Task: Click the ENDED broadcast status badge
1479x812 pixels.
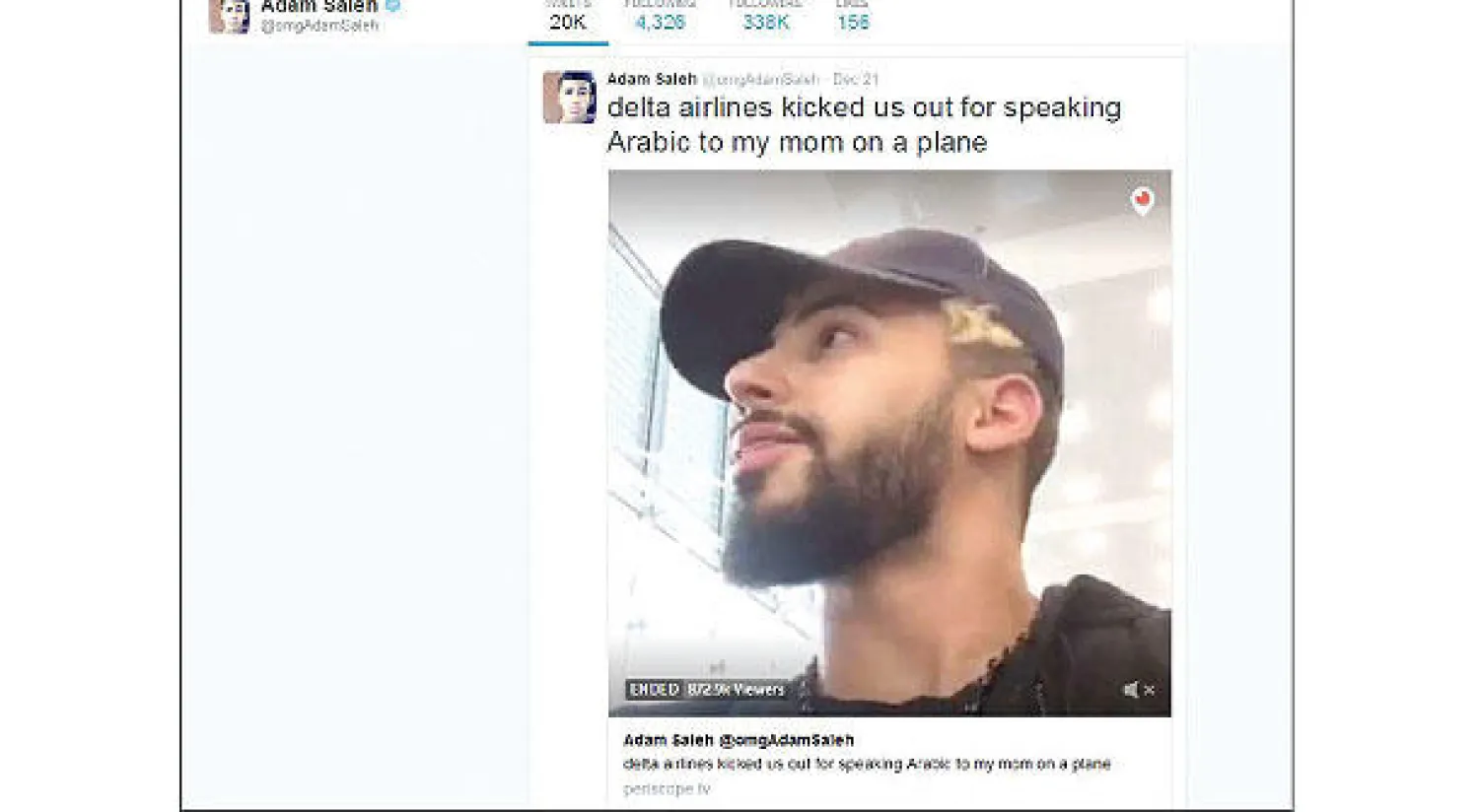Action: pos(654,690)
